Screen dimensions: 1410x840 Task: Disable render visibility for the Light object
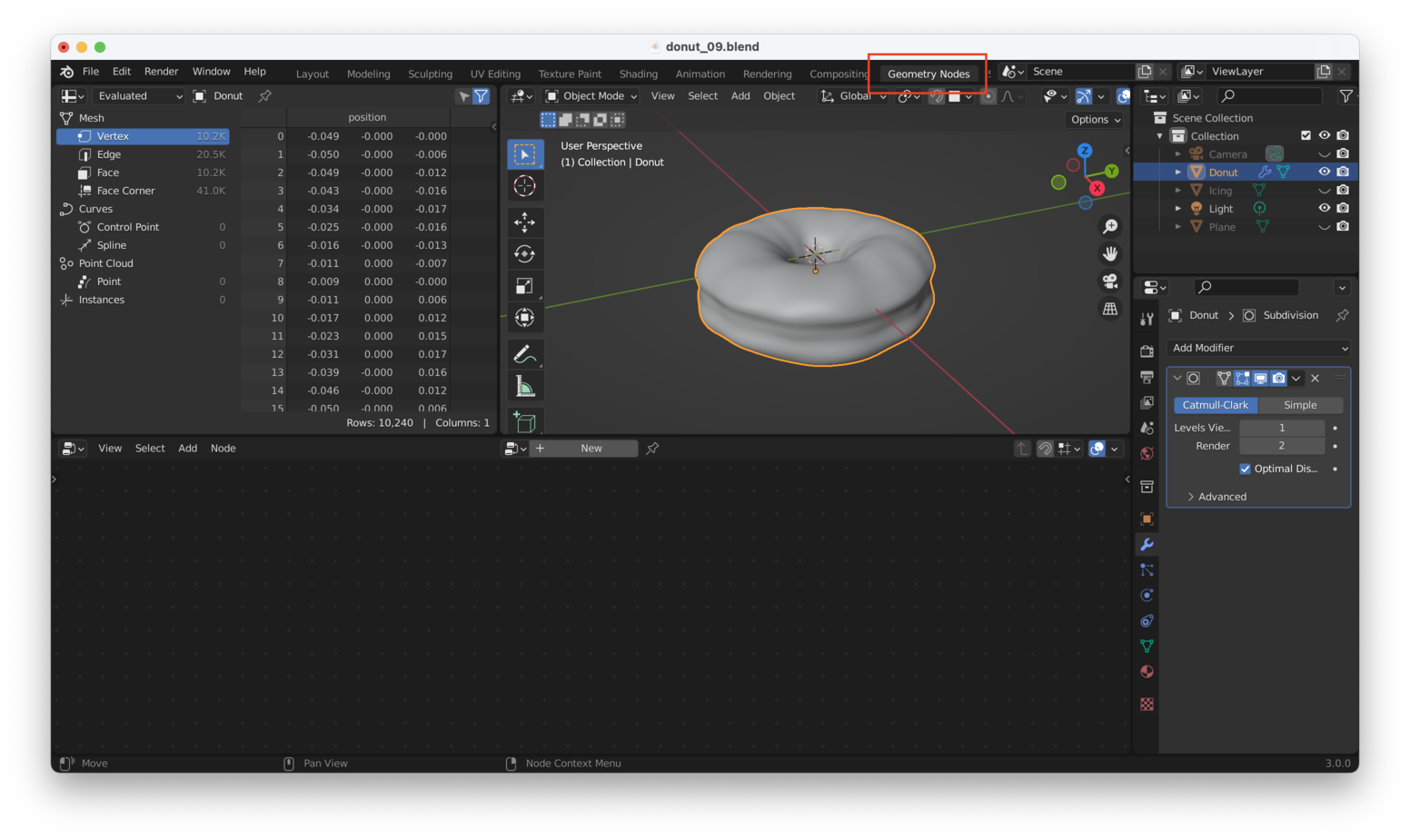click(x=1343, y=208)
